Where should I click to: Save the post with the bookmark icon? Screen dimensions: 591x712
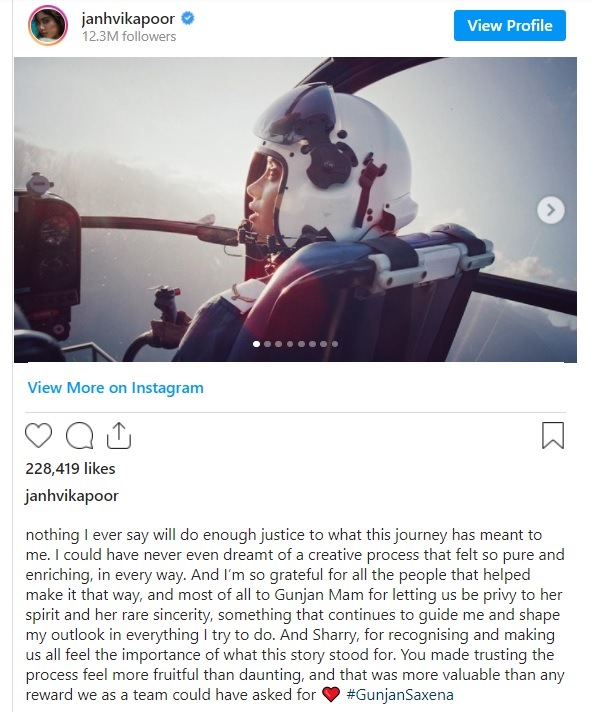pos(553,435)
